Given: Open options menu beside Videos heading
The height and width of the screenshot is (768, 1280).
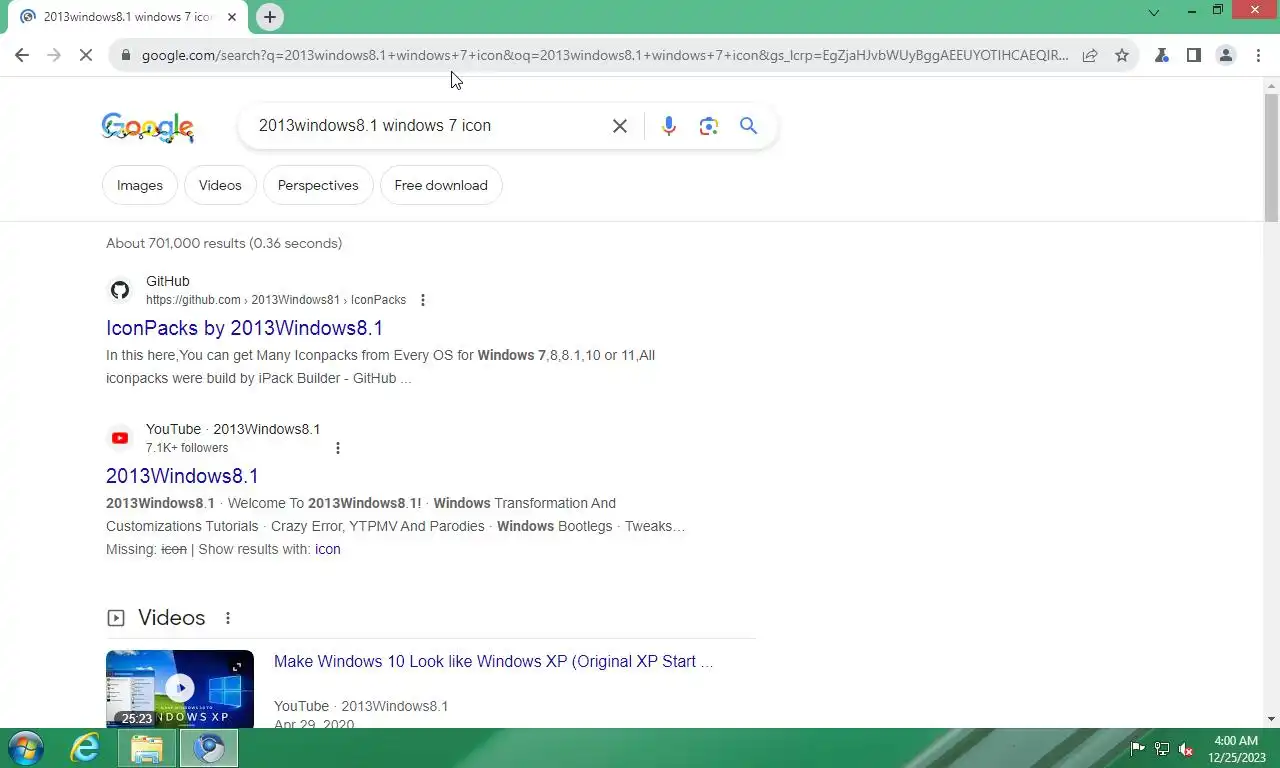Looking at the screenshot, I should [x=228, y=618].
